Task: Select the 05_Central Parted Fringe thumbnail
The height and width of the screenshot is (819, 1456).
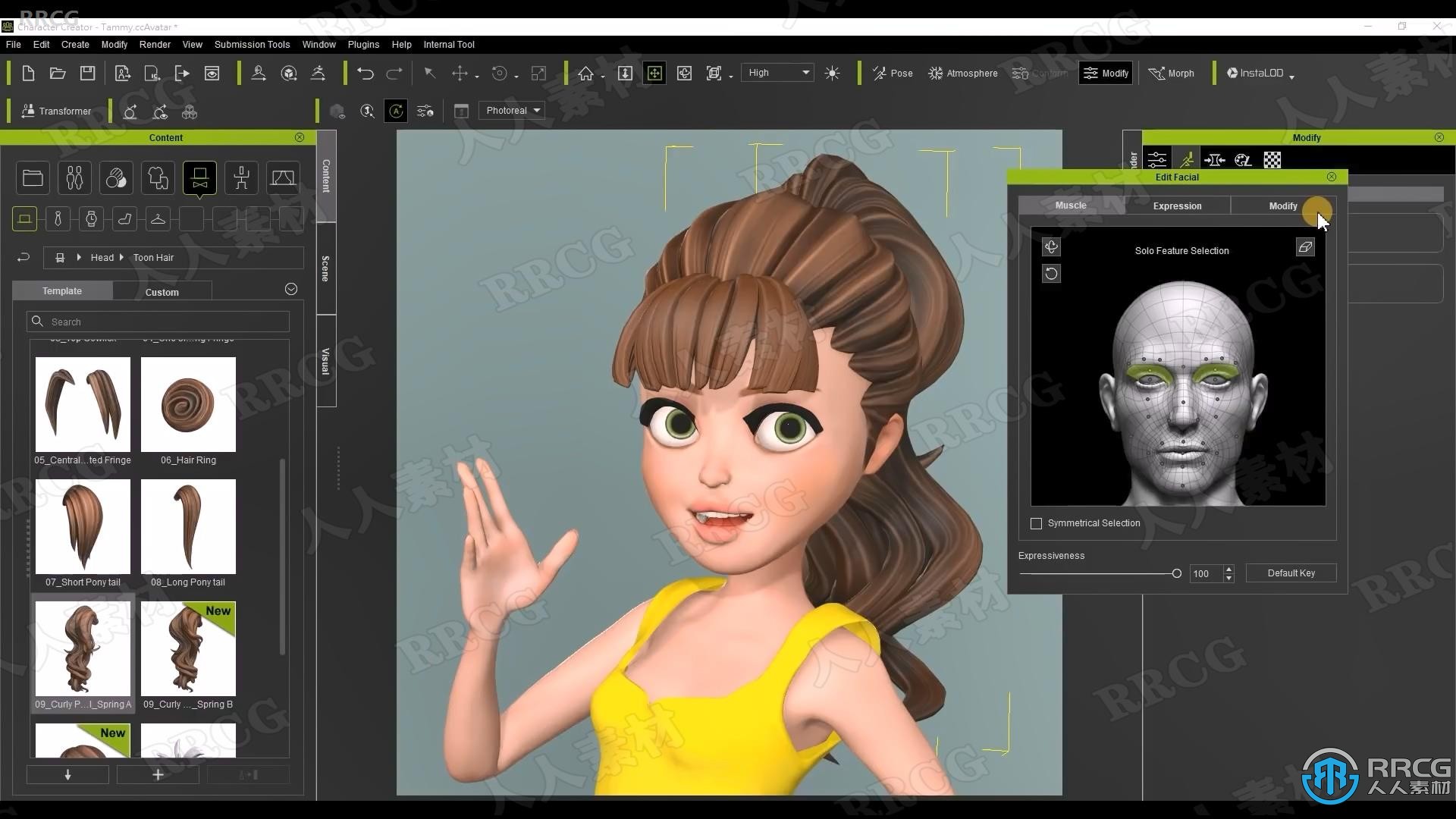Action: (83, 405)
